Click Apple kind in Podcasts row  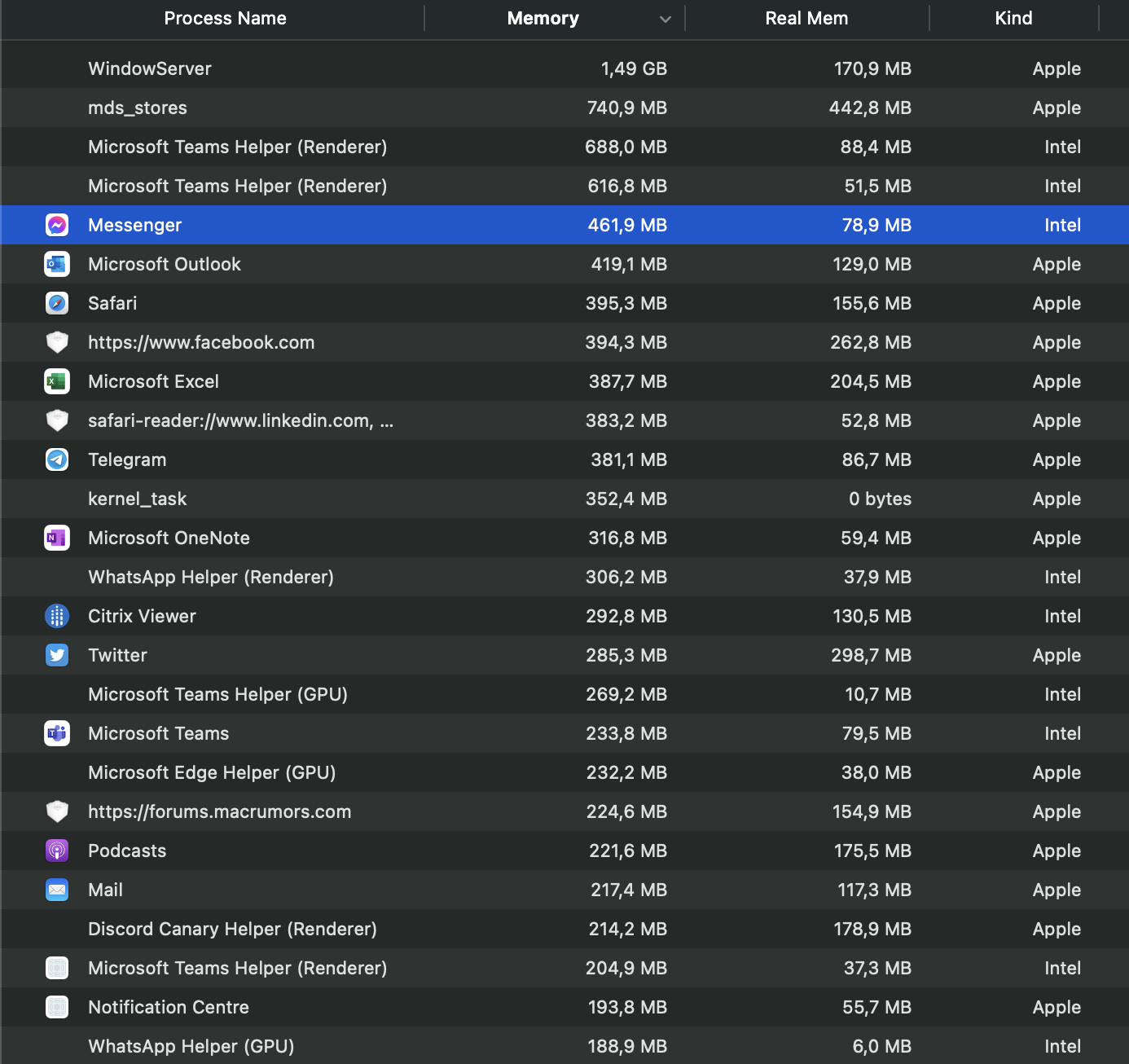[1057, 851]
